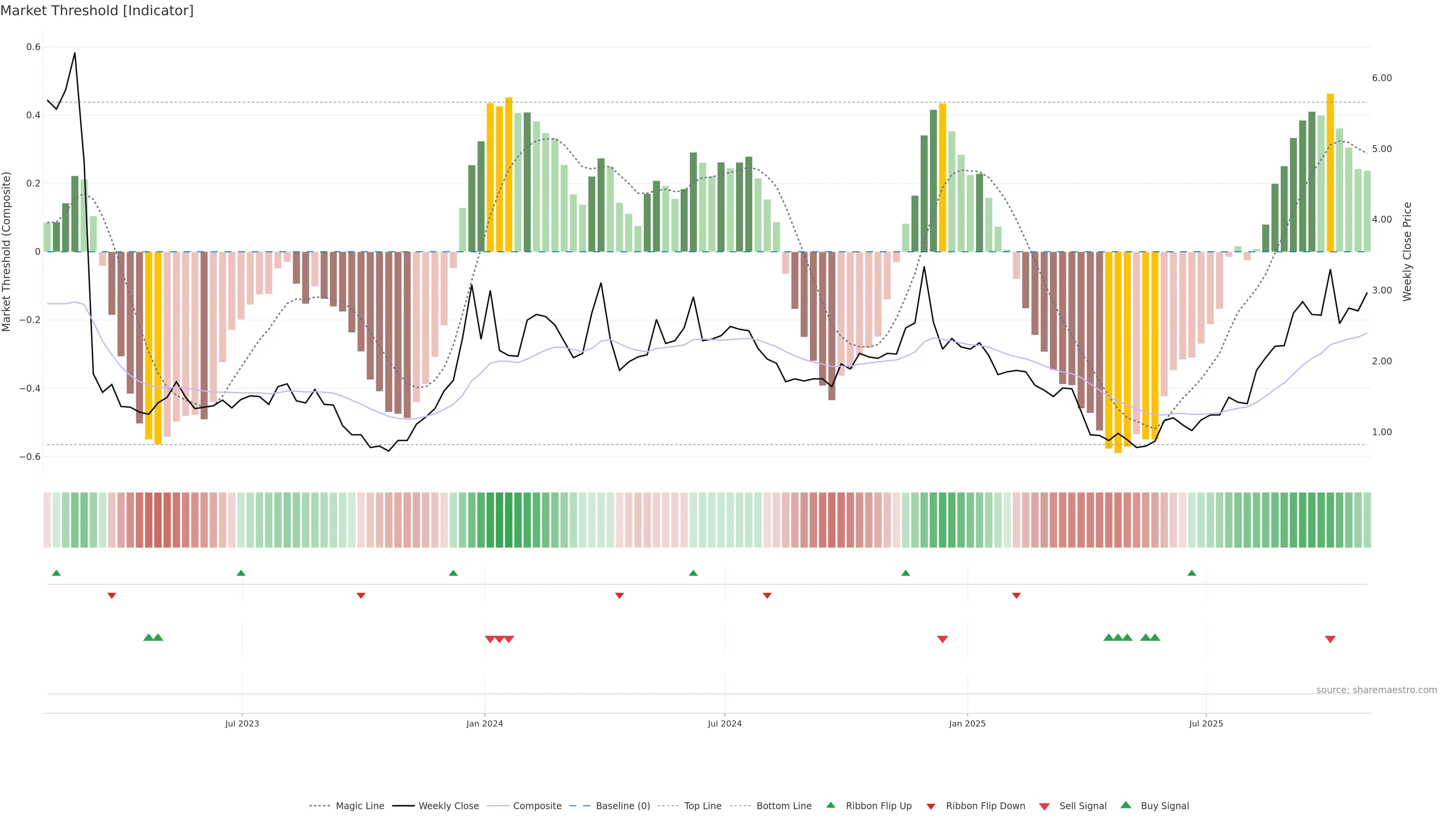Screen dimensions: 1456x819
Task: Toggle Top Line legend entry
Action: pos(703,806)
